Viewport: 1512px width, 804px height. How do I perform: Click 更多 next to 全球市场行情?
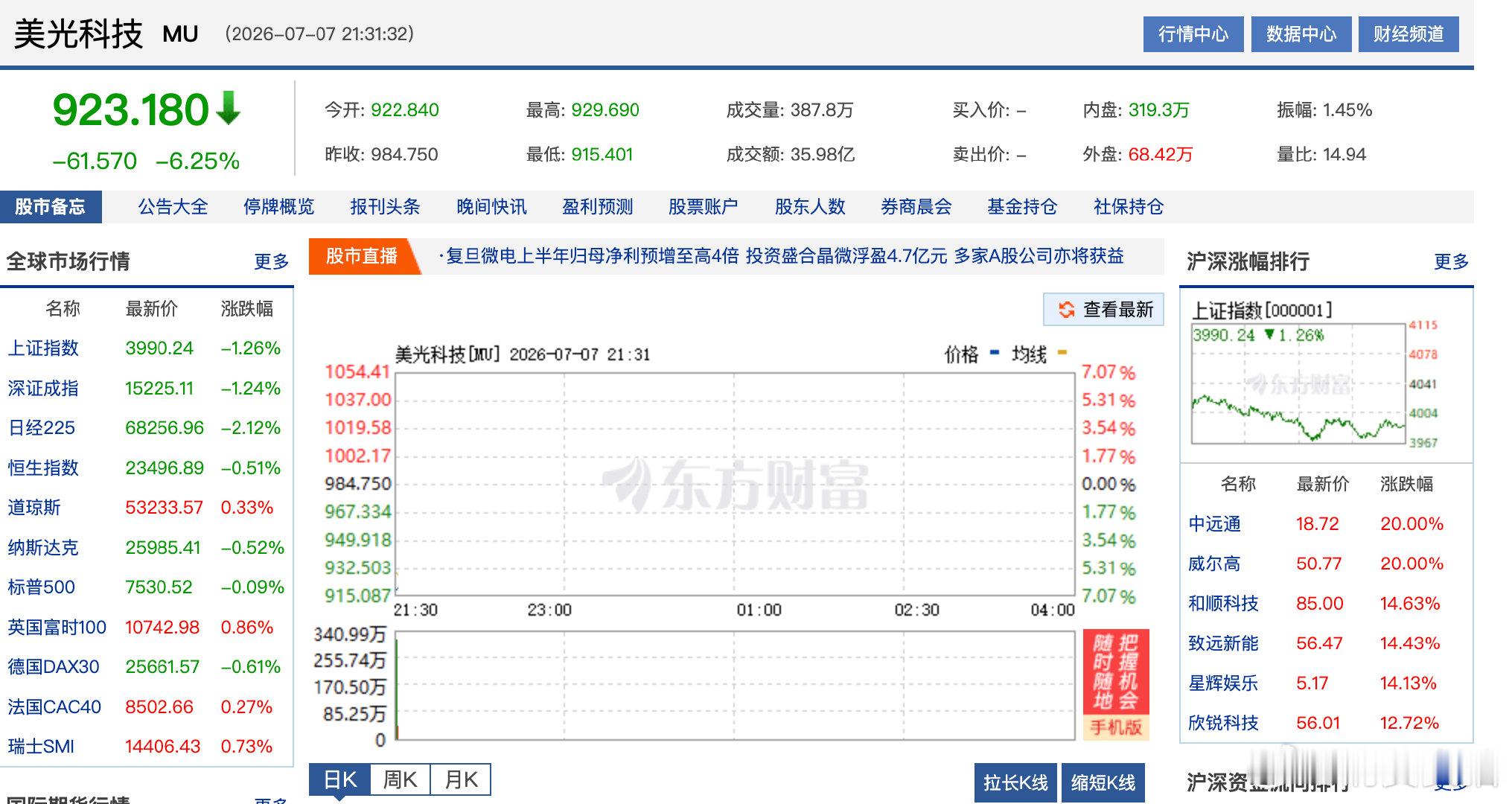[271, 262]
